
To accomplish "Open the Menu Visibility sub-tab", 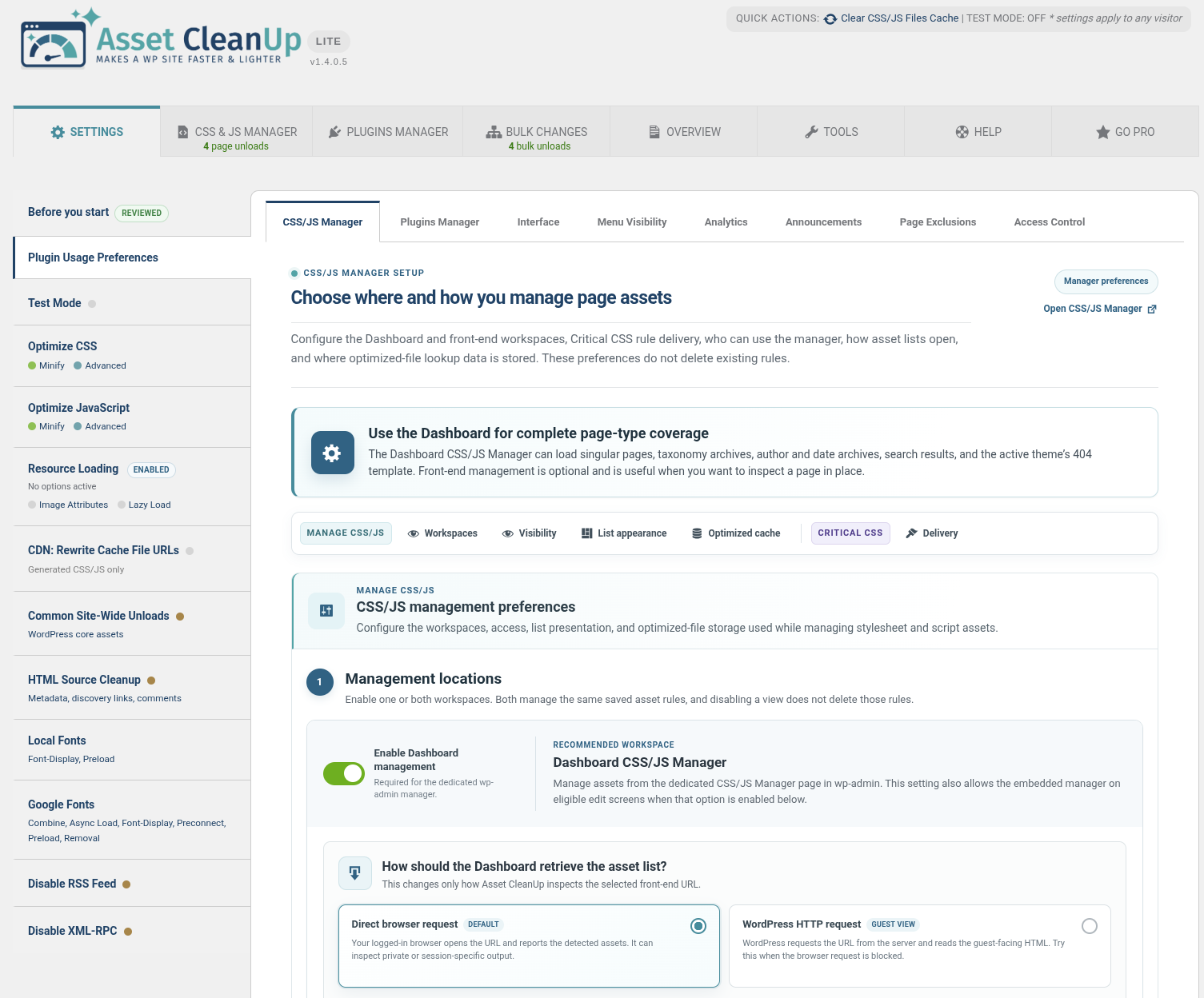I will coord(632,222).
